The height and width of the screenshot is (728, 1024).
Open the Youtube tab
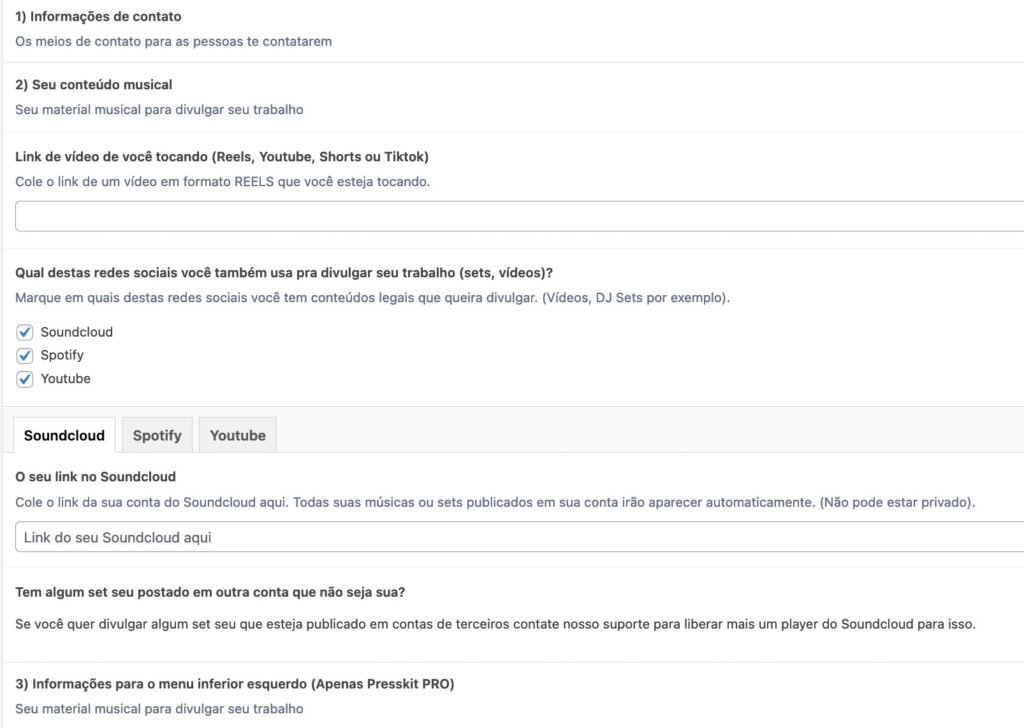(238, 435)
